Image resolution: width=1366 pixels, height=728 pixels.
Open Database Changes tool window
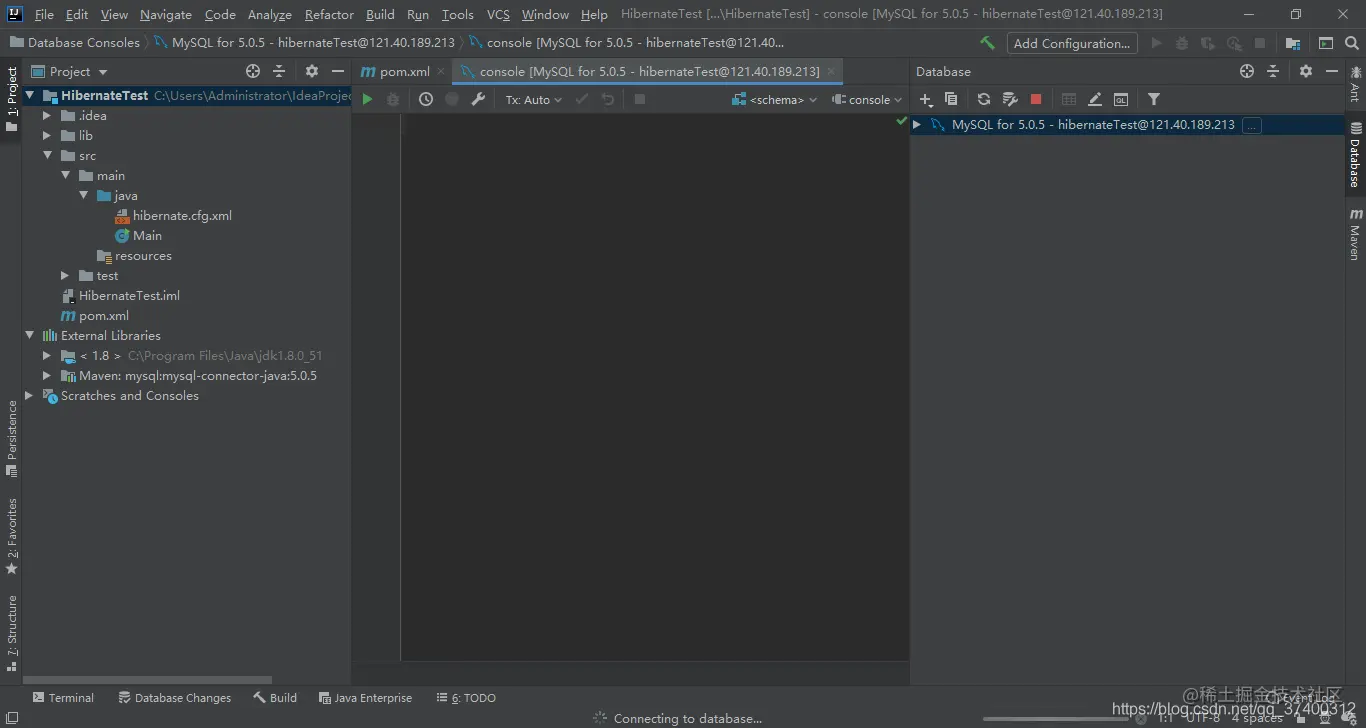[x=174, y=698]
